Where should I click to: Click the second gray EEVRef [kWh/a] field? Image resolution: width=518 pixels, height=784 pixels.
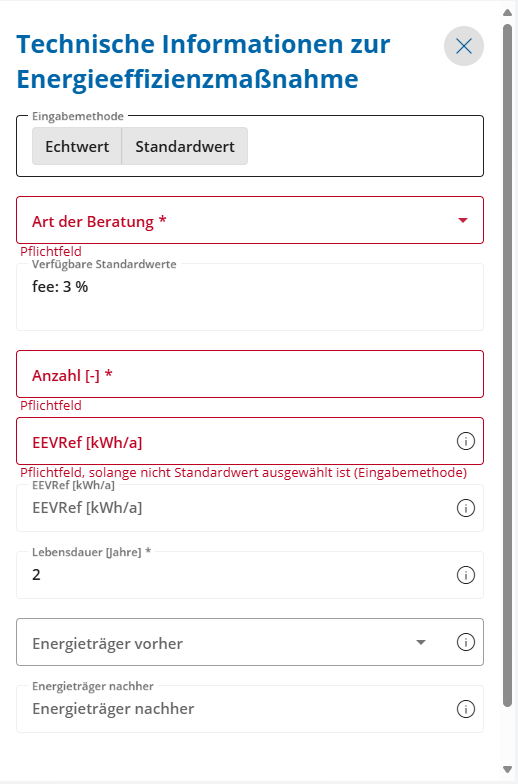click(x=250, y=508)
